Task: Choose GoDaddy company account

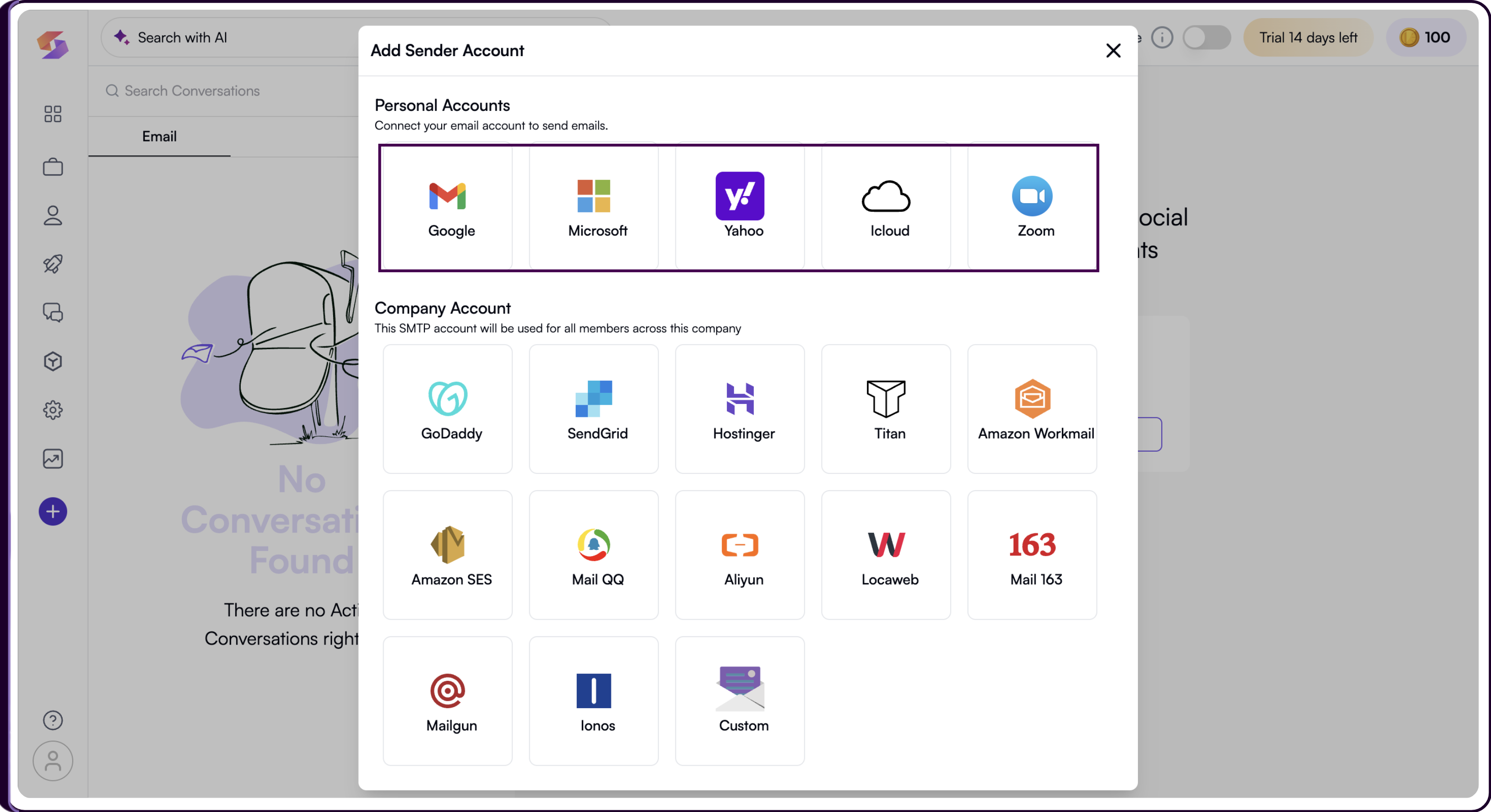Action: click(x=447, y=409)
